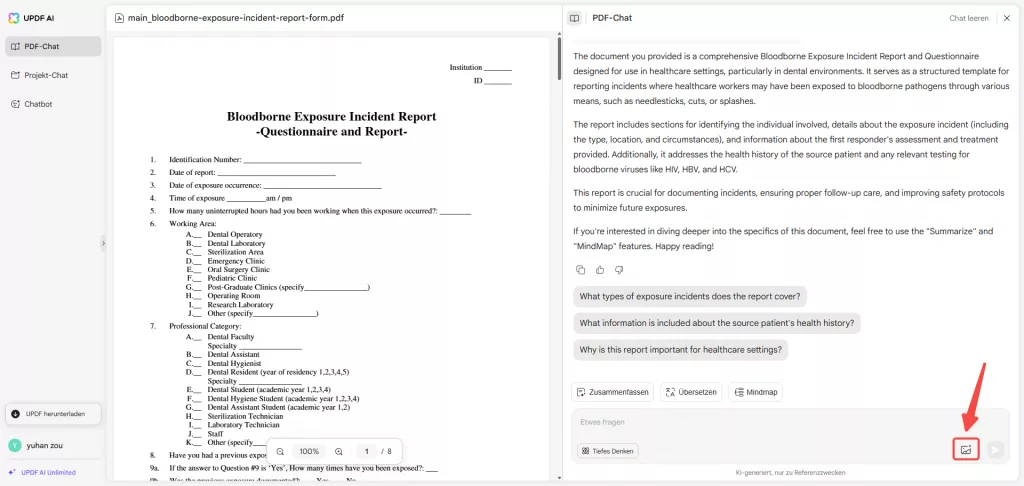Viewport: 1024px width, 486px height.
Task: Dislike the response with the thumbs-down icon
Action: tap(619, 270)
